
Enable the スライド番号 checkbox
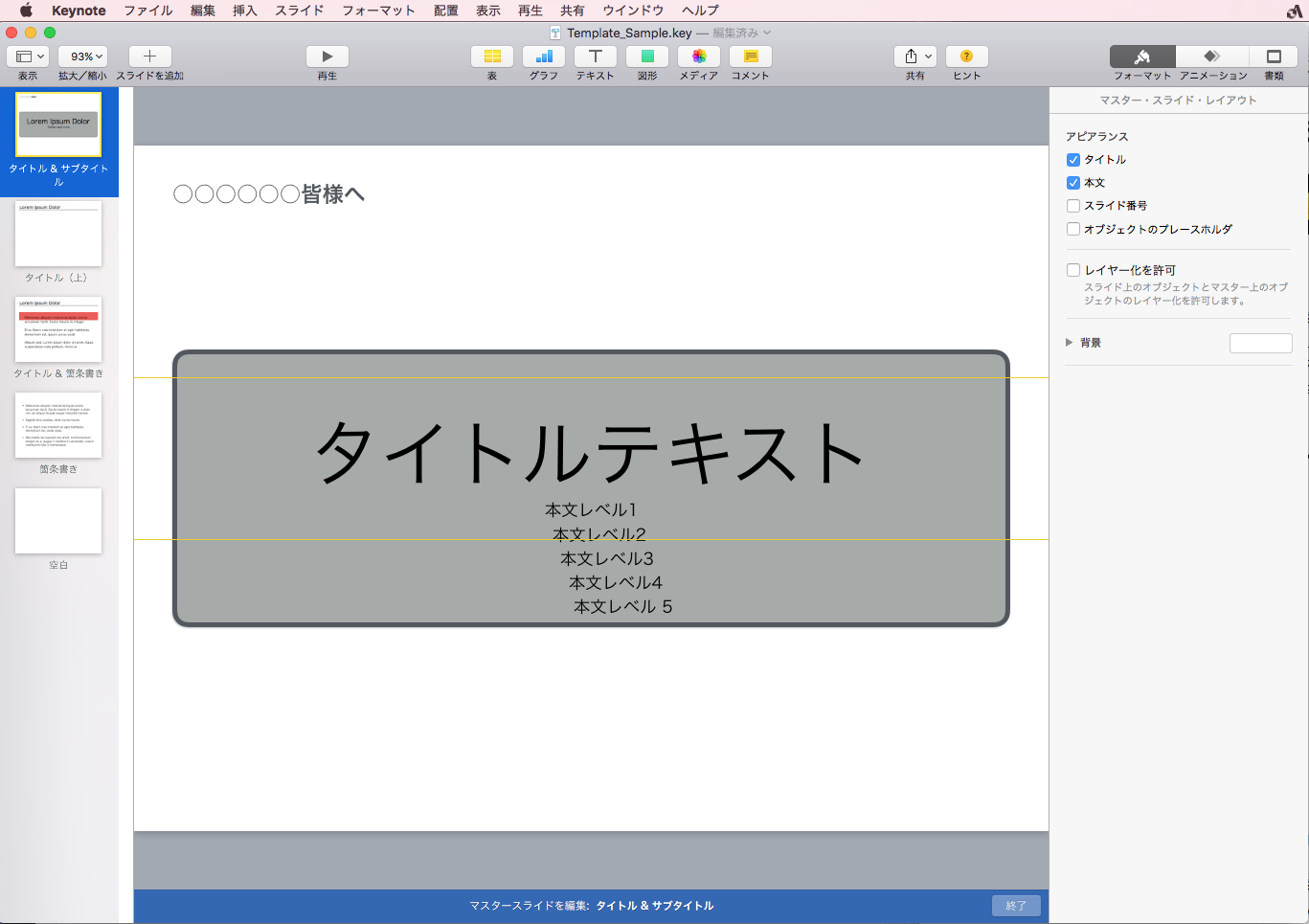tap(1072, 204)
